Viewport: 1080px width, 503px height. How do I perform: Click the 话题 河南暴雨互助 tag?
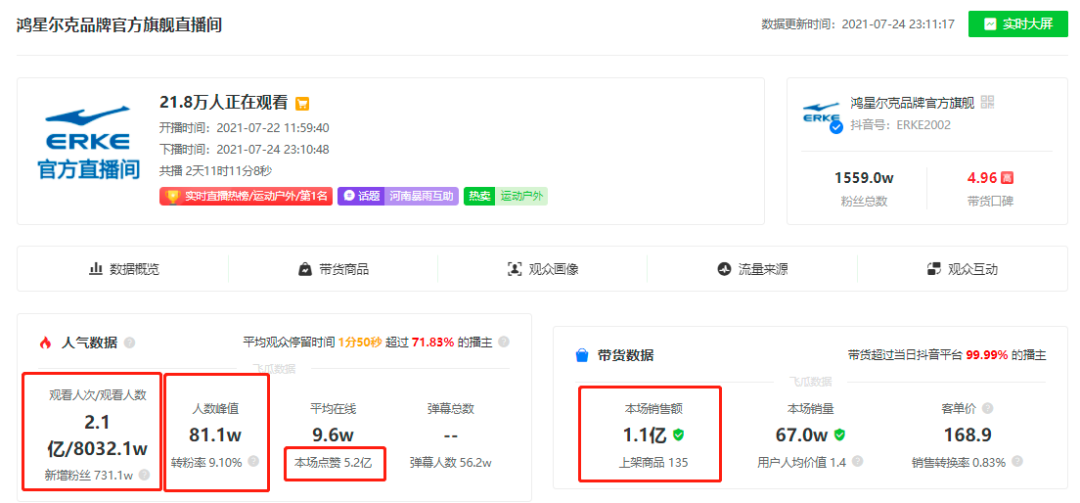click(397, 196)
